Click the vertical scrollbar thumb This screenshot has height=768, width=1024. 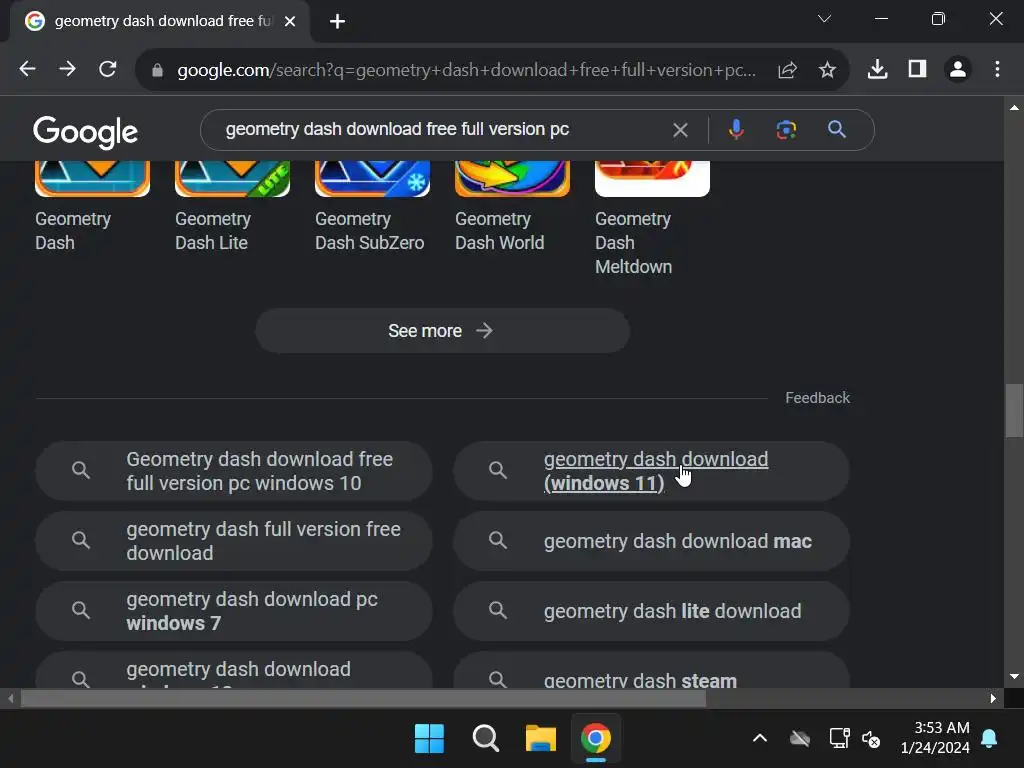click(x=1014, y=410)
